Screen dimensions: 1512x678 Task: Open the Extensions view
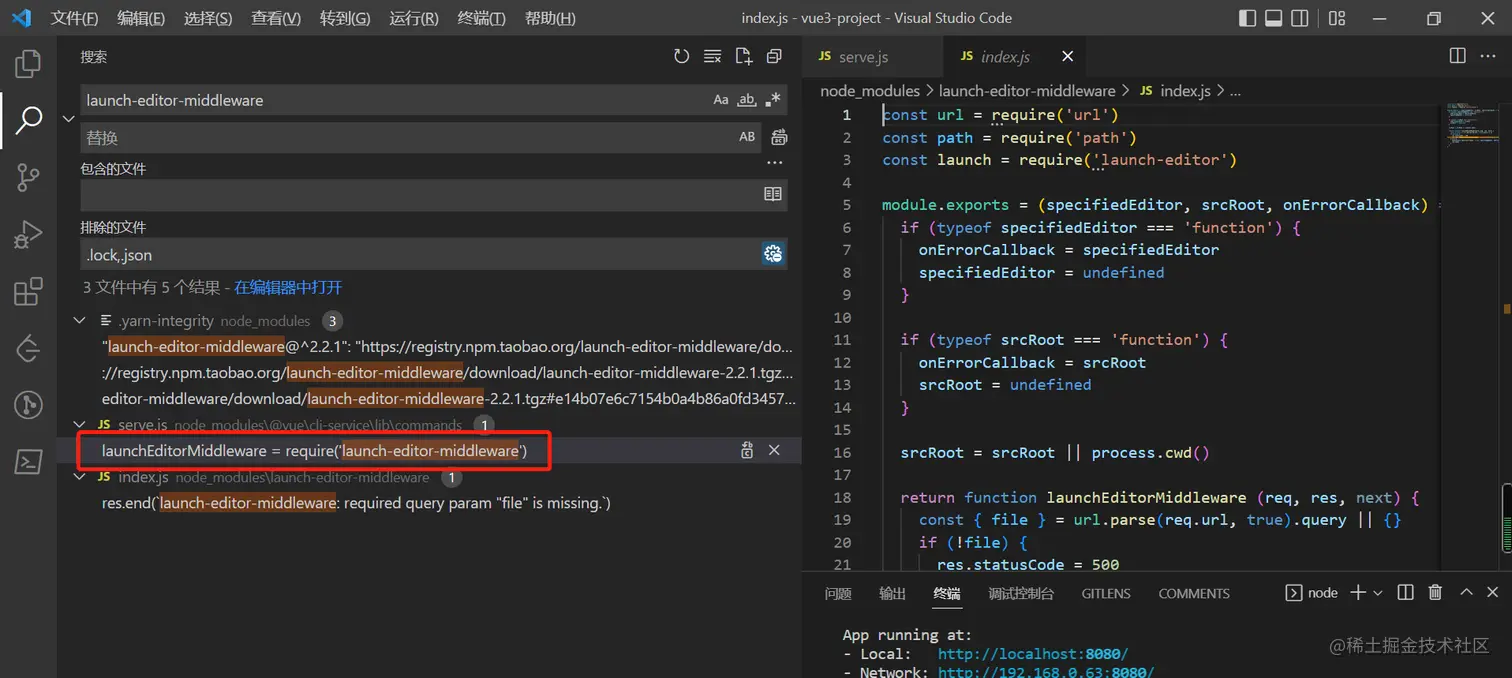[28, 292]
